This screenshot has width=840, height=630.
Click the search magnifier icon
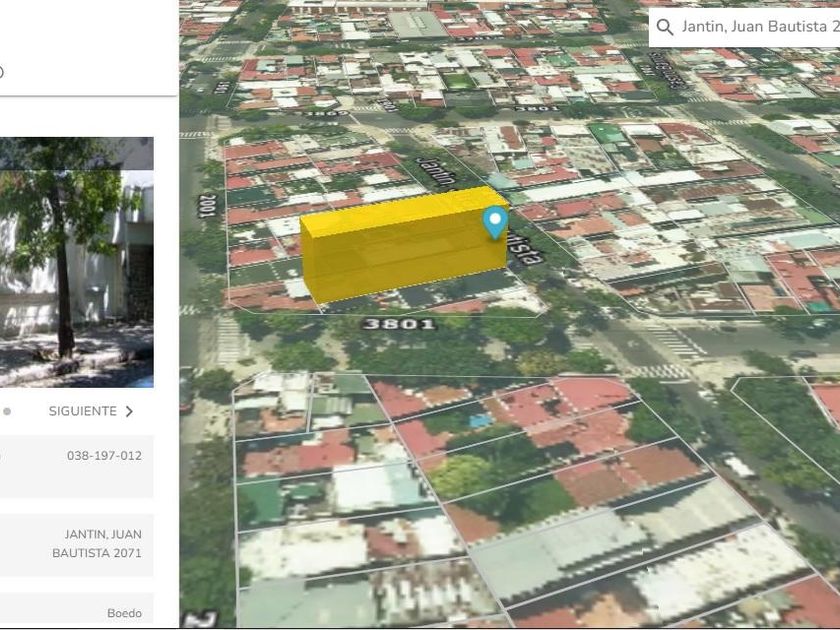(x=664, y=27)
